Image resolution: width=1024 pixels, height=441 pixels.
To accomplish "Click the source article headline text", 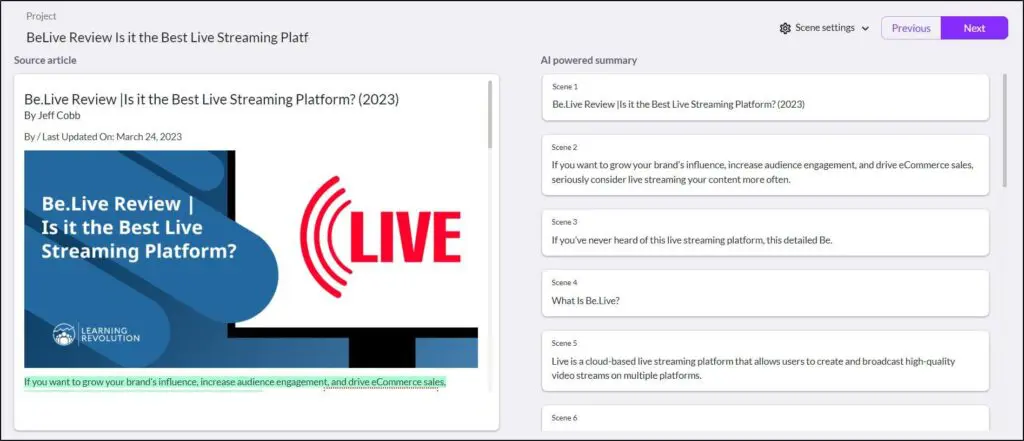I will click(x=212, y=99).
